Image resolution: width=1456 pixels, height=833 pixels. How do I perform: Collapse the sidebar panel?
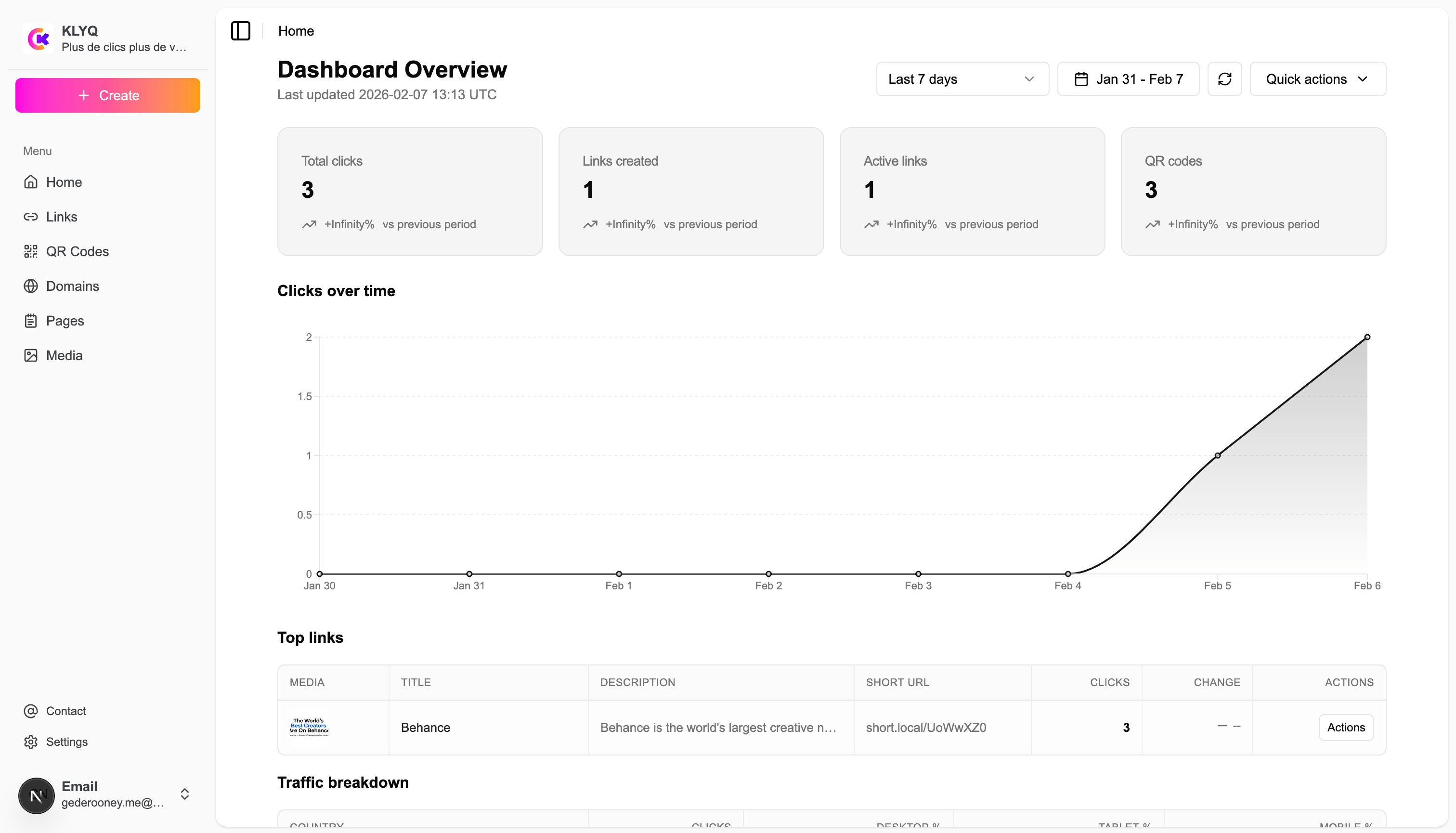tap(240, 31)
